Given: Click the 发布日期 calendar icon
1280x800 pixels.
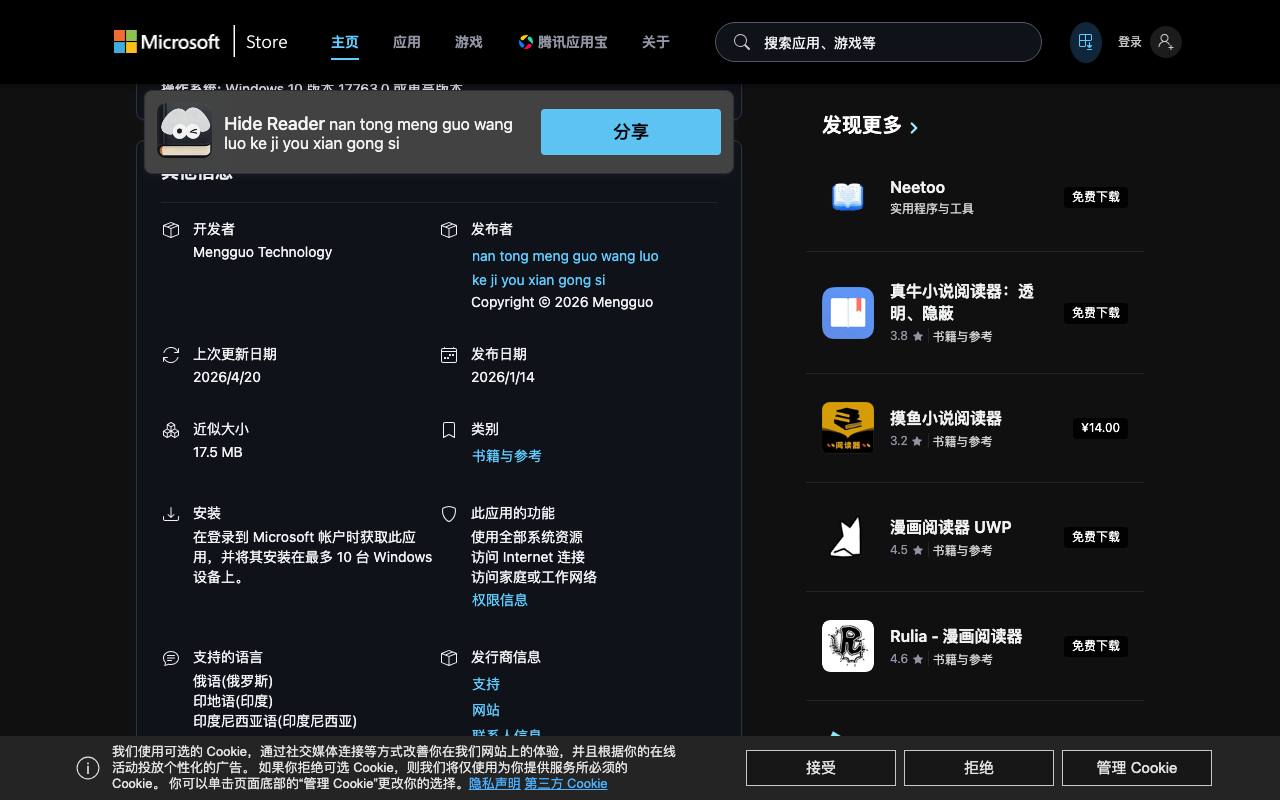Looking at the screenshot, I should [449, 355].
